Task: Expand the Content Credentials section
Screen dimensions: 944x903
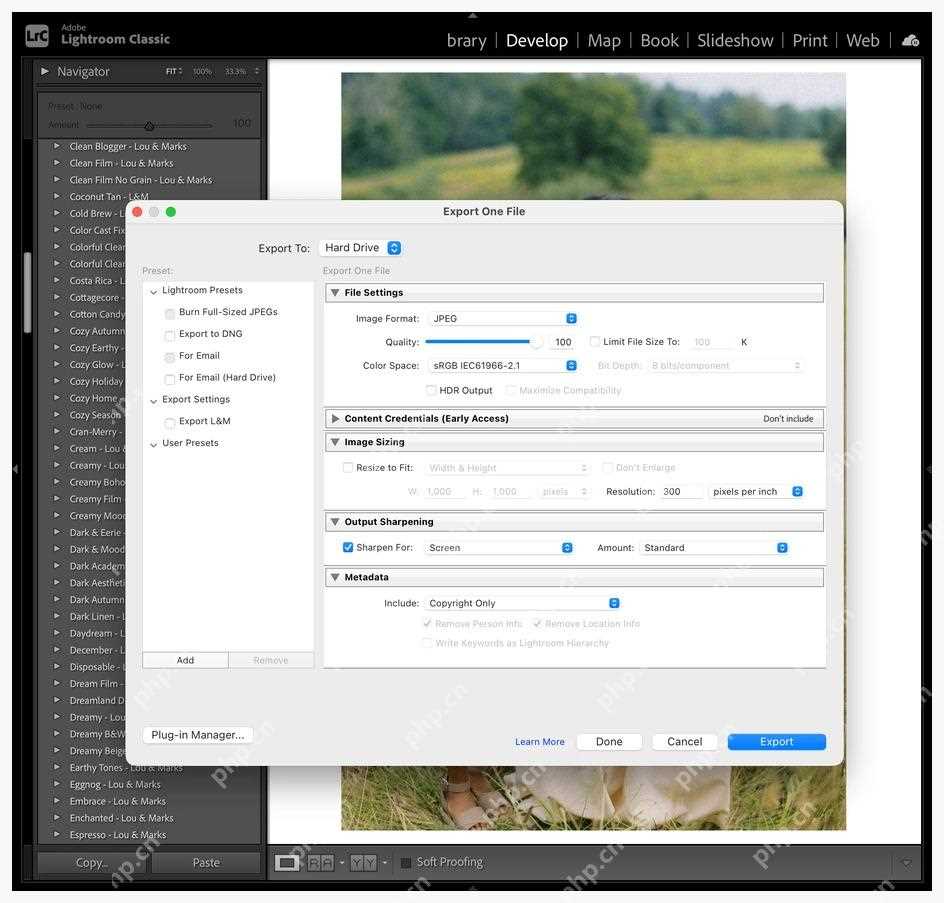Action: click(335, 418)
